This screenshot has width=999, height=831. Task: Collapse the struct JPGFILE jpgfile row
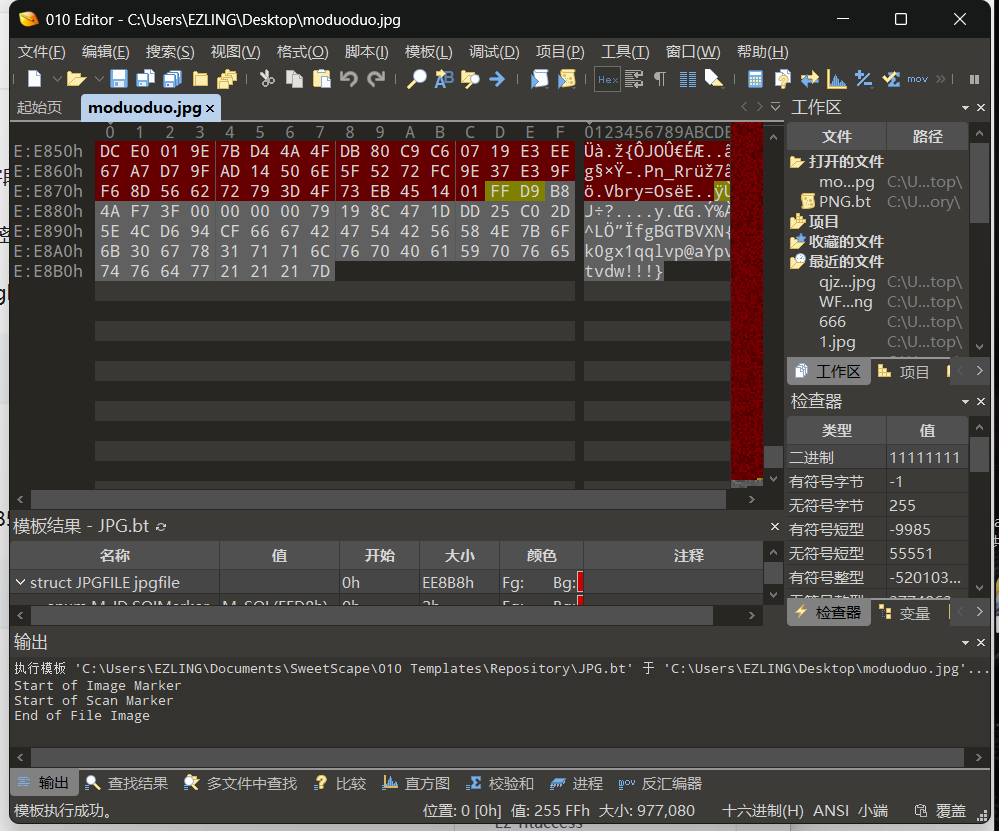20,582
